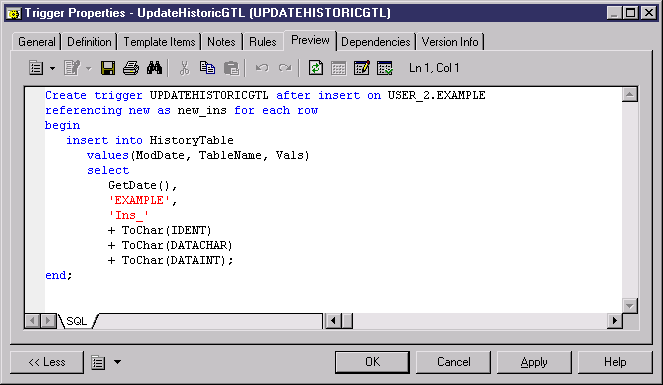Image resolution: width=663 pixels, height=385 pixels.
Task: Click the Refresh preview icon
Action: tap(315, 68)
